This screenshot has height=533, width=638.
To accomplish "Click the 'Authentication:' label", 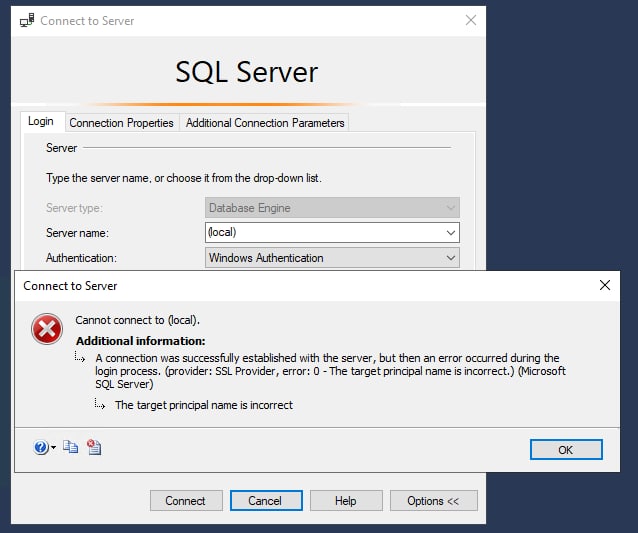I will tap(81, 258).
